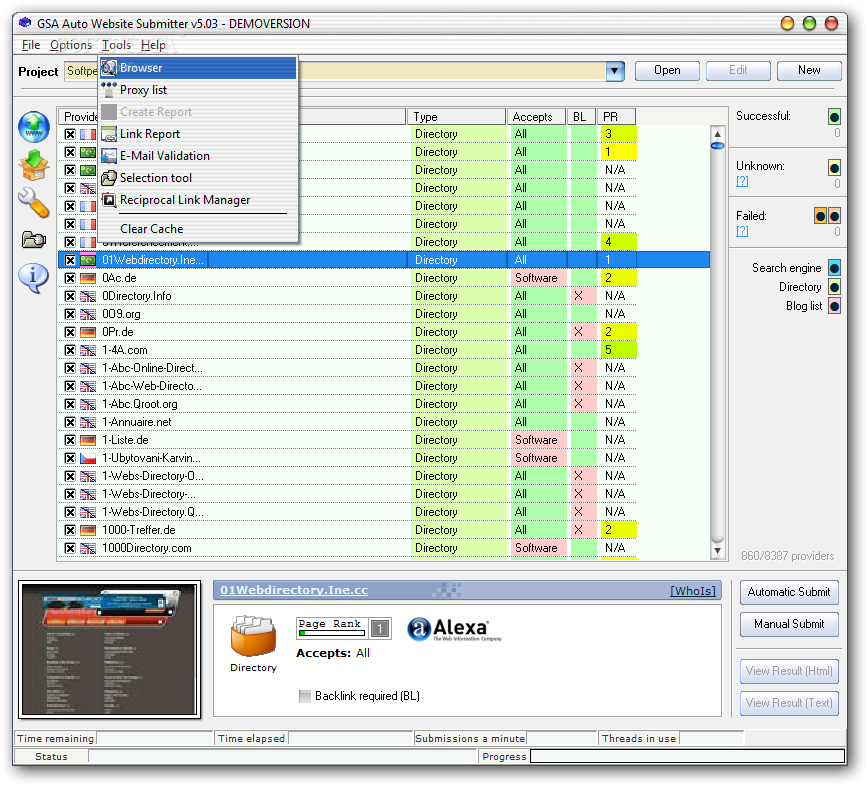Open the Options menu
868x786 pixels.
point(71,45)
